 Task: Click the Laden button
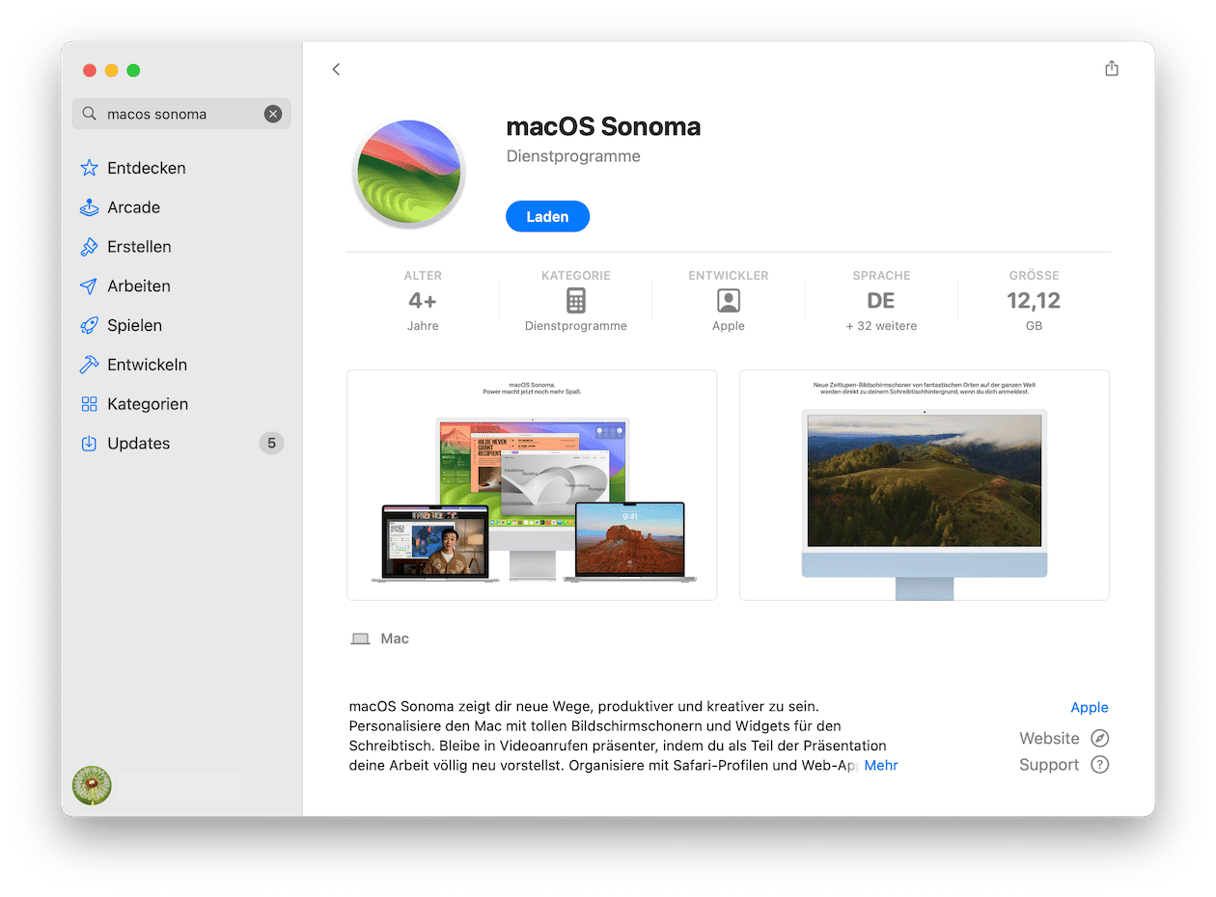(548, 217)
